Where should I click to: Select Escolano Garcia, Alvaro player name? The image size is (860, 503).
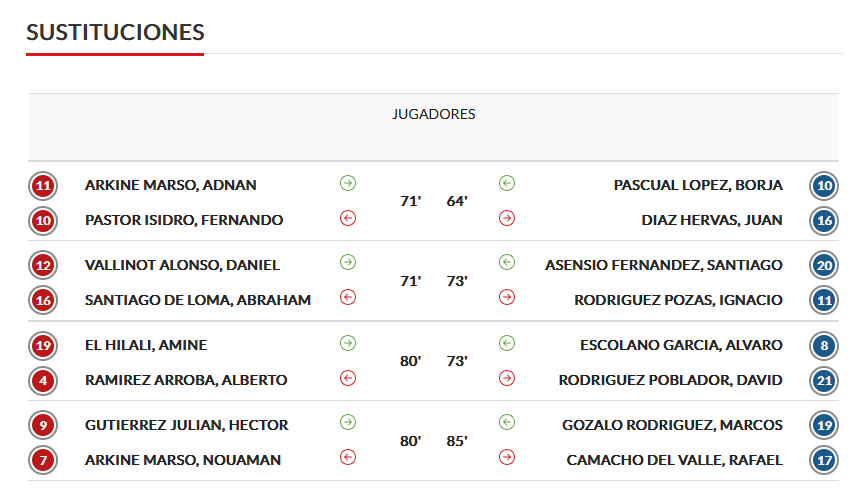pos(681,345)
